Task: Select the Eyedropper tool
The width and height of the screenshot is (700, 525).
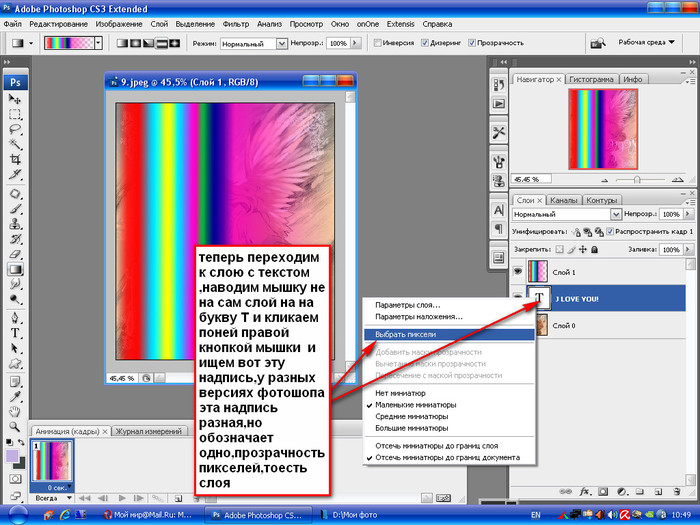Action: click(x=15, y=396)
